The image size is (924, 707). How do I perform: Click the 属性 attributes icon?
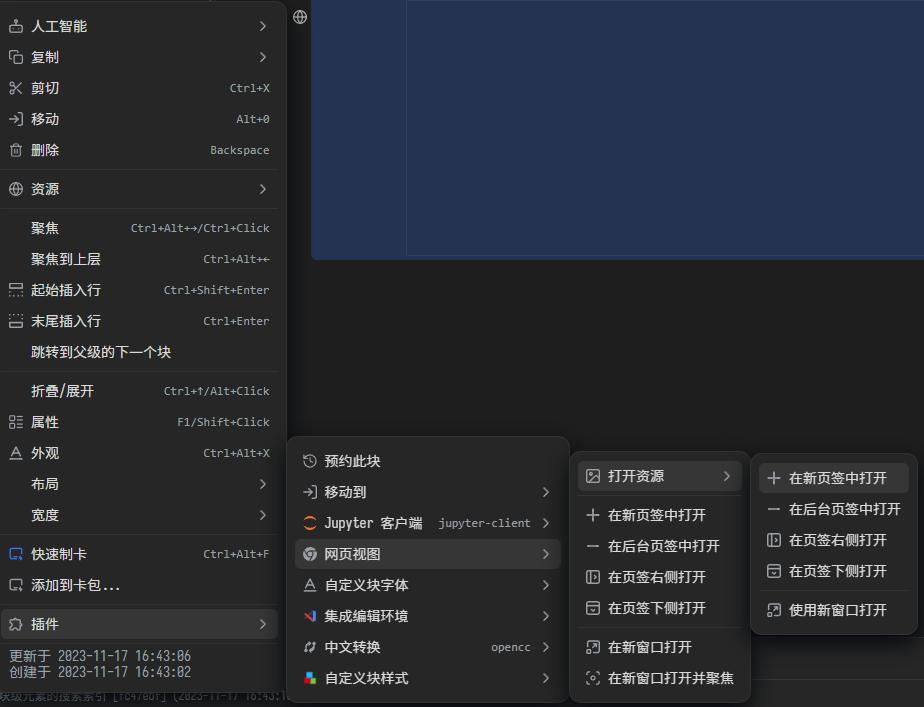point(14,421)
